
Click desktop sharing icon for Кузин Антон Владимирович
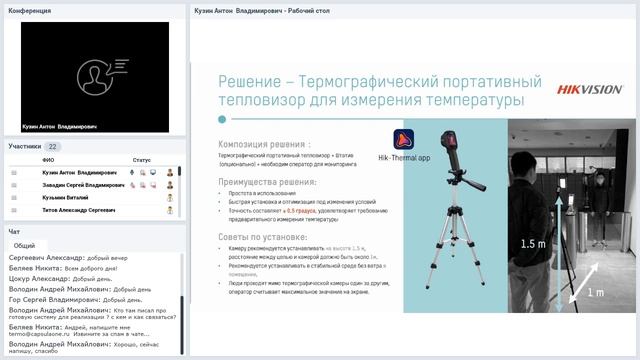click(x=153, y=173)
